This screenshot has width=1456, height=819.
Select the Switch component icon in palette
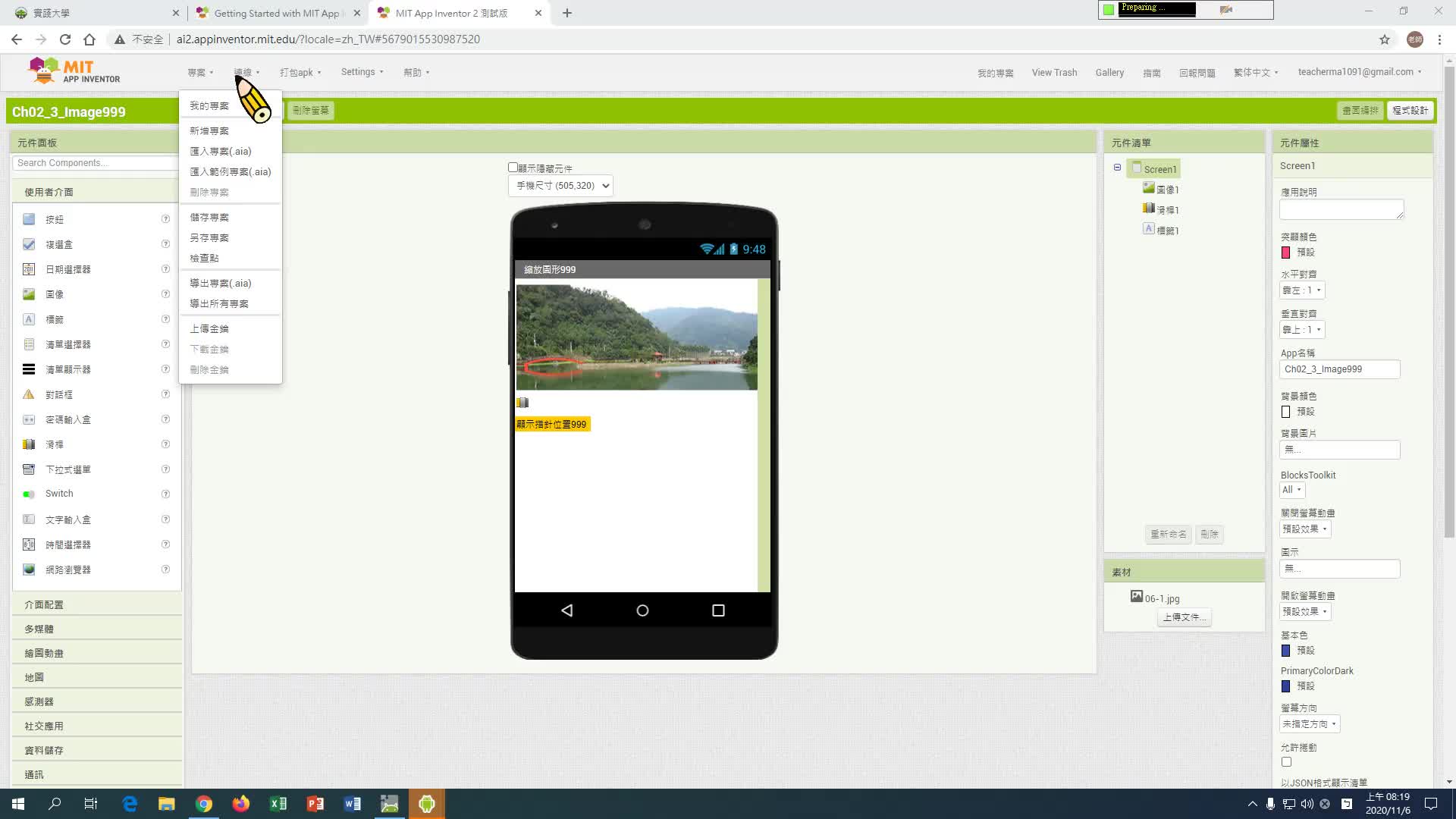29,494
